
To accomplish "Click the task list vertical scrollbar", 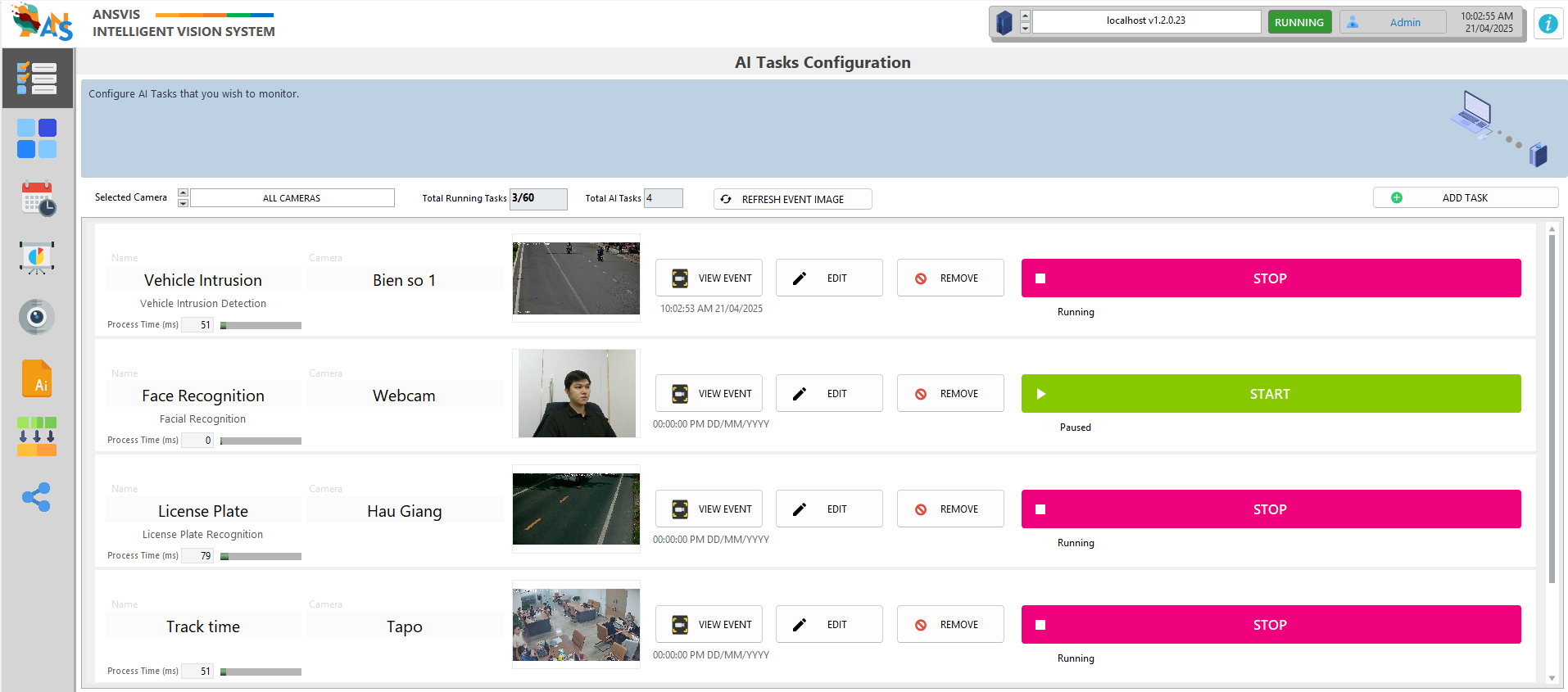I will pos(1551,409).
